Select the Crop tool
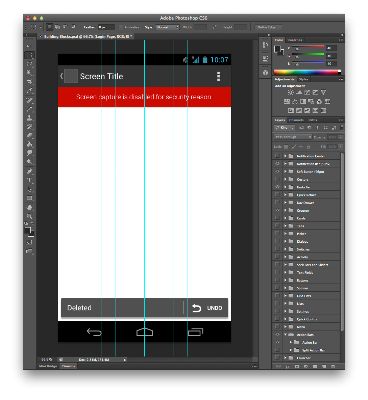This screenshot has height=400, width=368. click(x=30, y=82)
